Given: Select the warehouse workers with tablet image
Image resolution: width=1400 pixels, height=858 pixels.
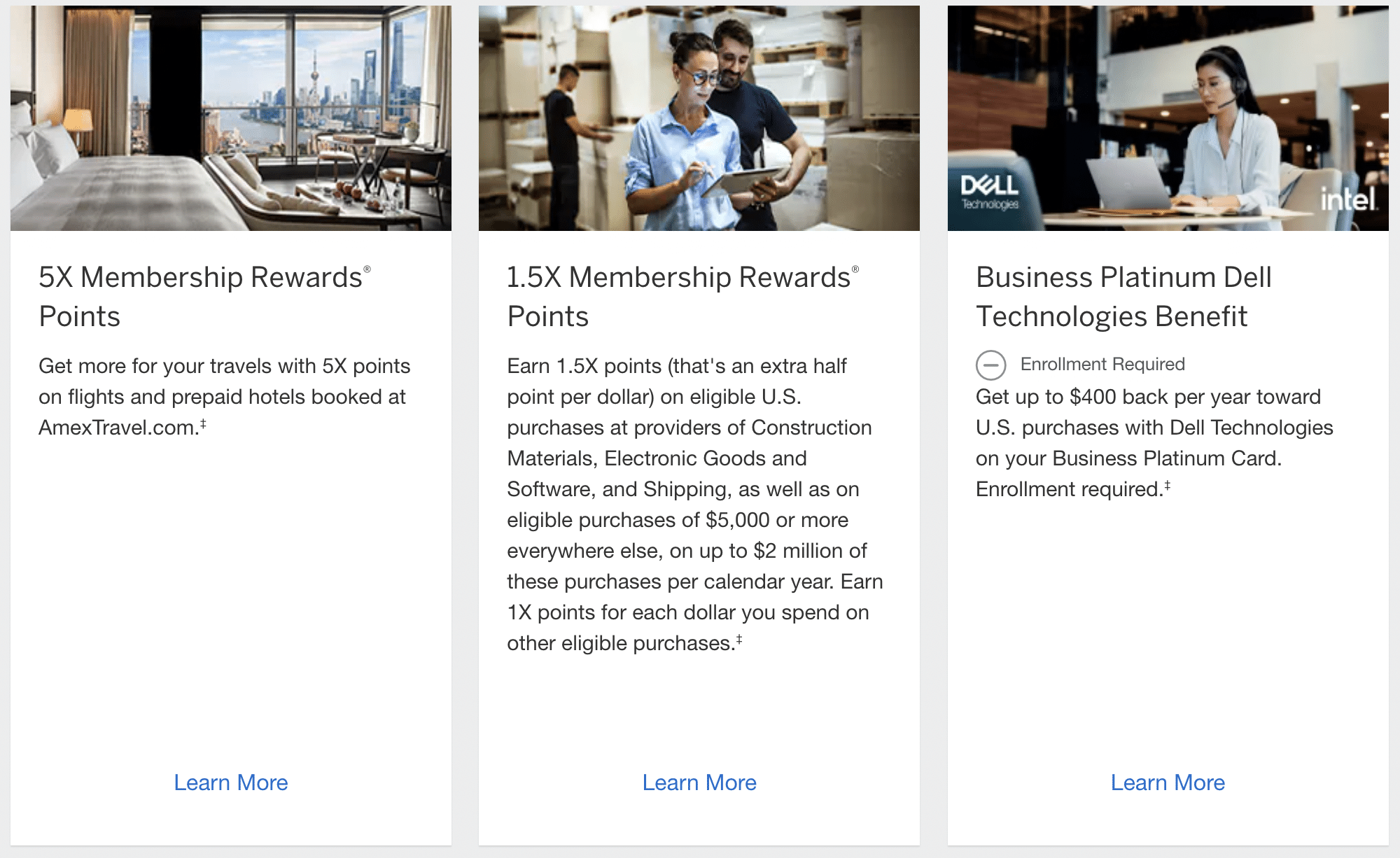Looking at the screenshot, I should 699,118.
